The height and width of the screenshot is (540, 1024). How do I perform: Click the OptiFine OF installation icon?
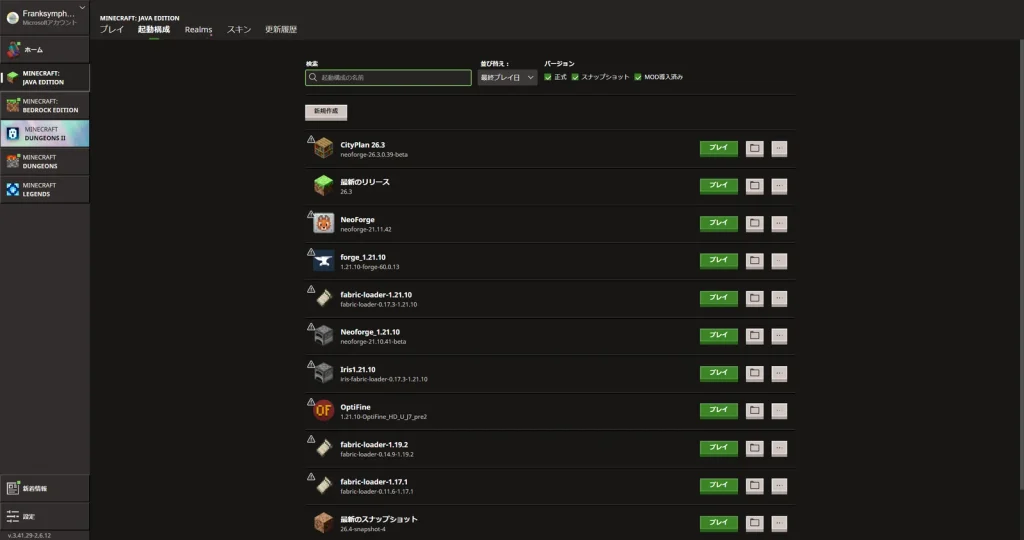click(323, 410)
